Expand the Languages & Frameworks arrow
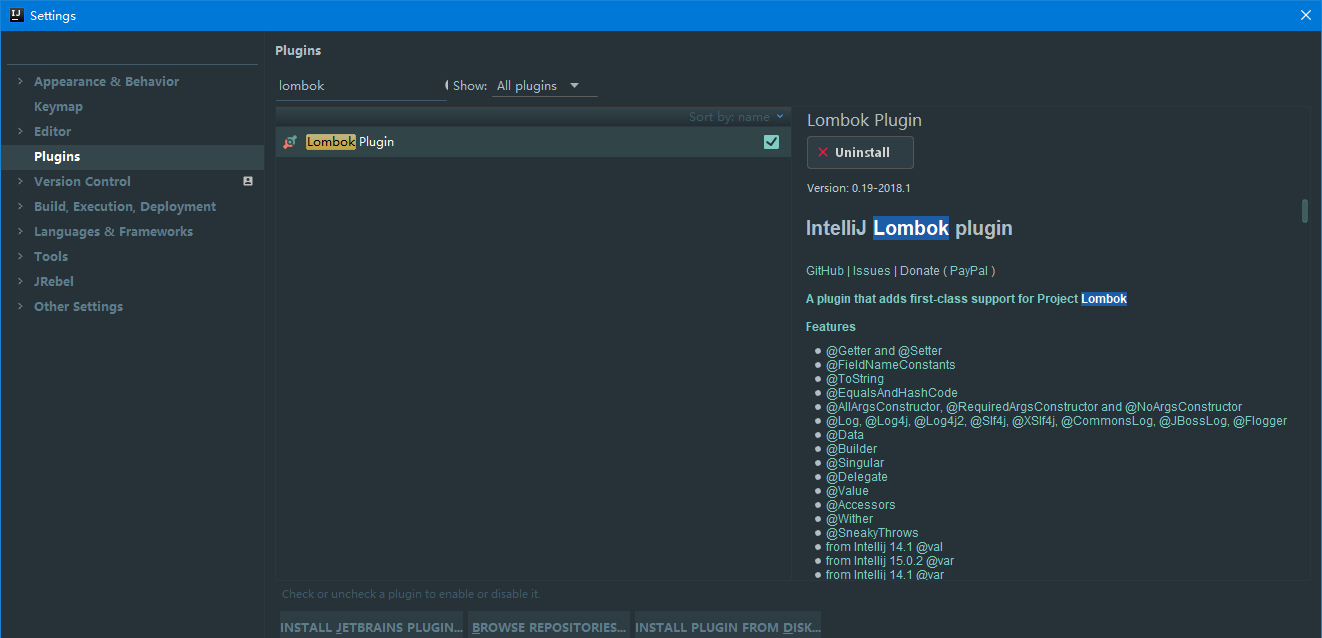 pyautogui.click(x=20, y=231)
